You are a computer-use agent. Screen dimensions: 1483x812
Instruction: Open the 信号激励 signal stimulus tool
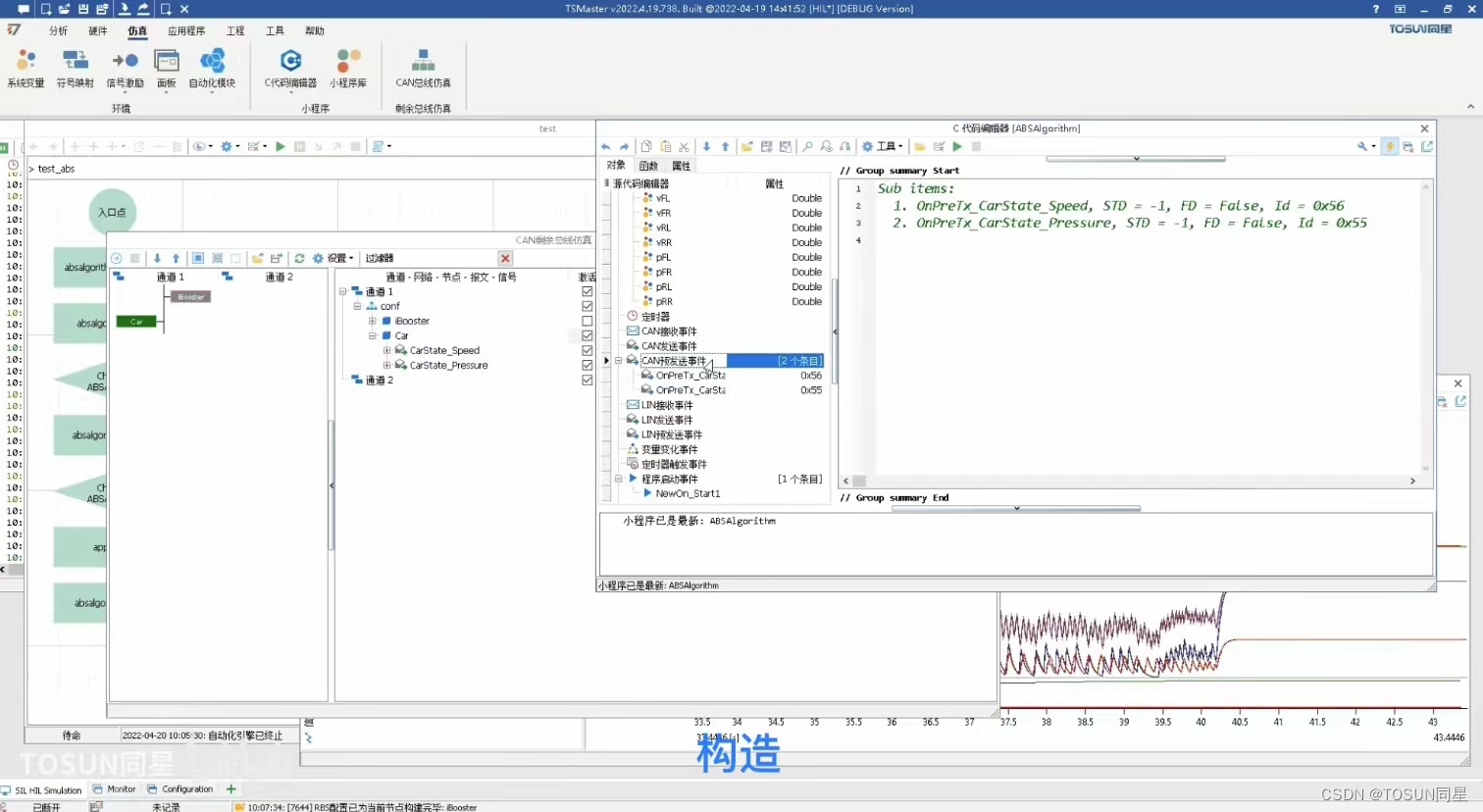click(125, 69)
